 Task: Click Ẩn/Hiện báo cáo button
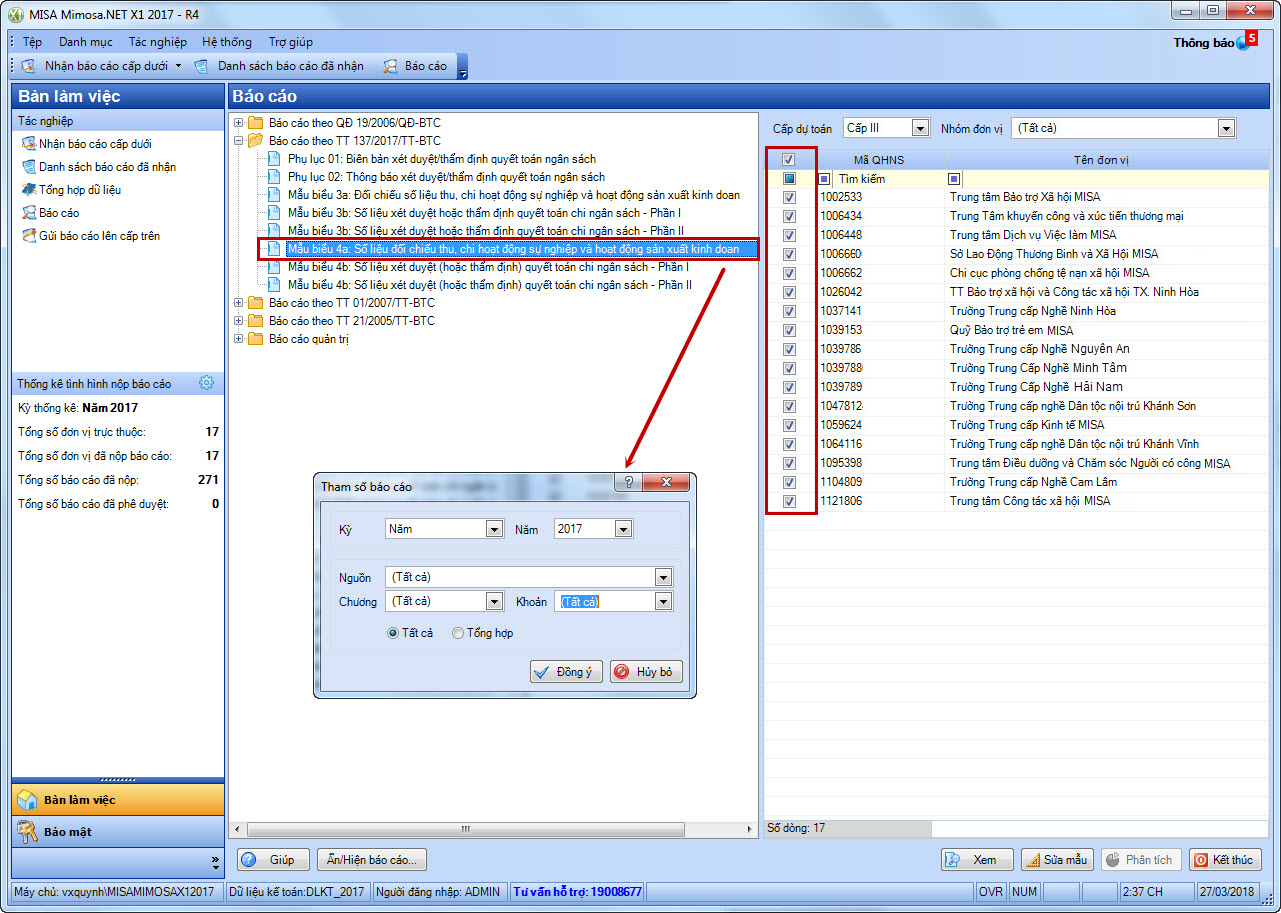click(372, 859)
